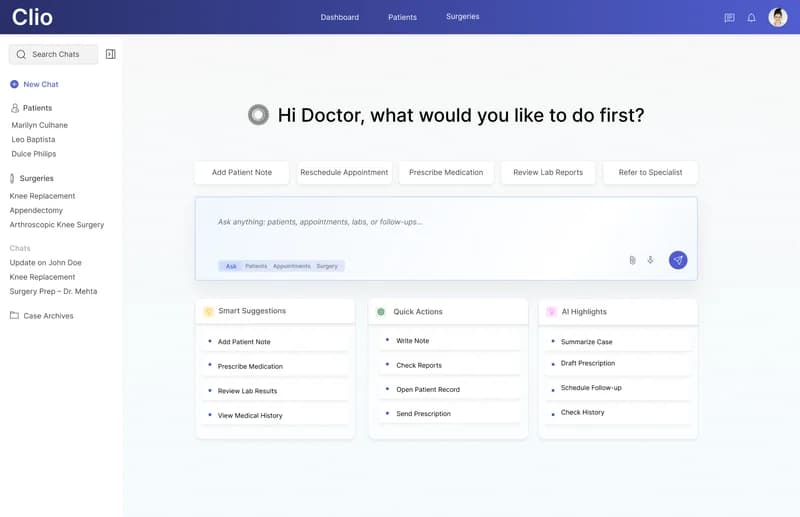Attach a file with the paperclip icon
The width and height of the screenshot is (800, 517).
click(632, 260)
